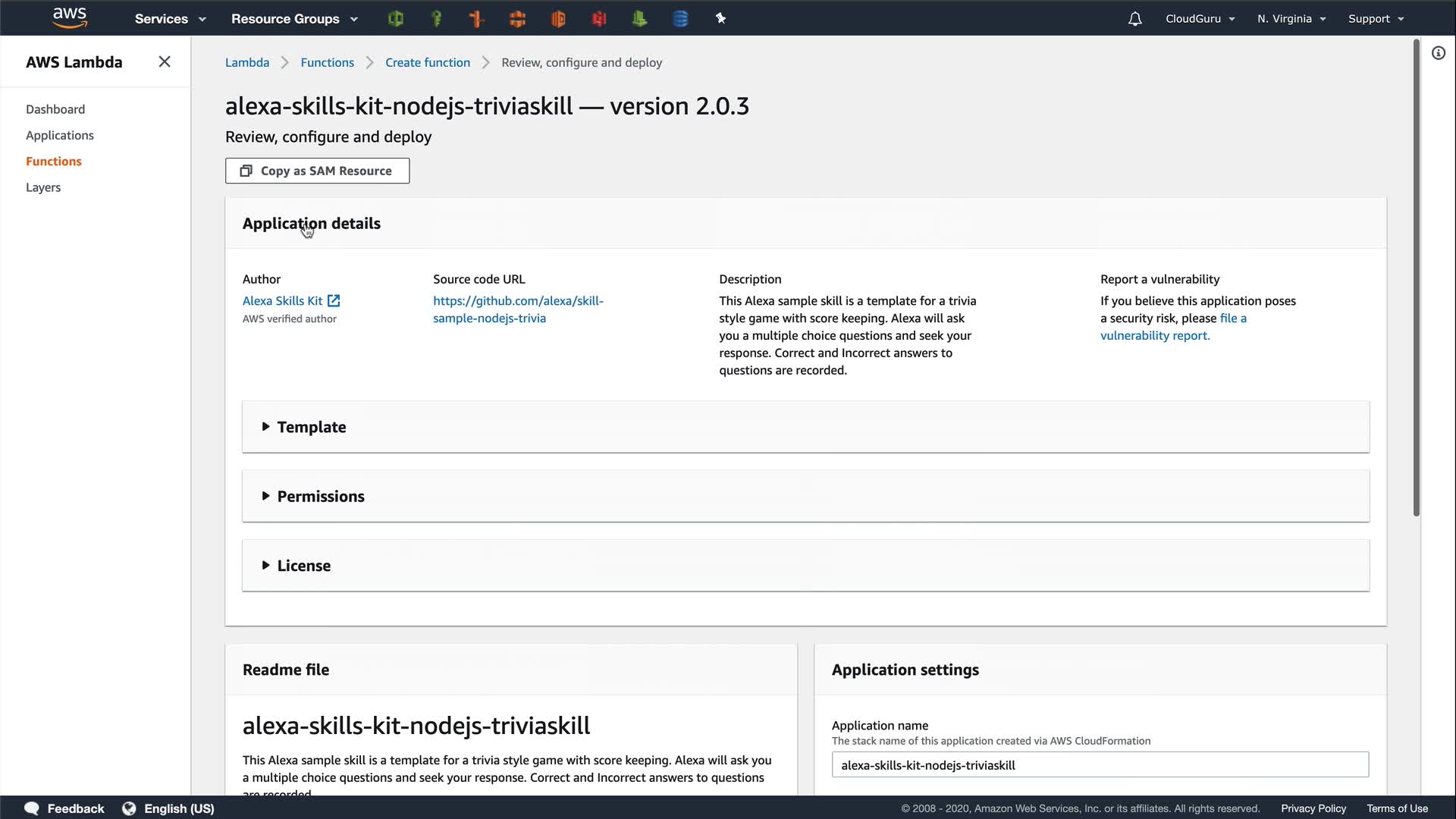Open the Services dropdown menu
Viewport: 1456px width, 819px height.
pyautogui.click(x=170, y=19)
